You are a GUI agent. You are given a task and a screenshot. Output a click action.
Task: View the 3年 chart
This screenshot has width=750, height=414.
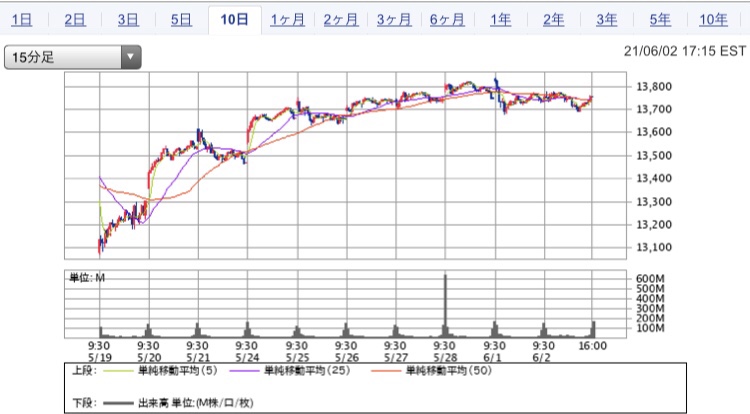pos(607,20)
